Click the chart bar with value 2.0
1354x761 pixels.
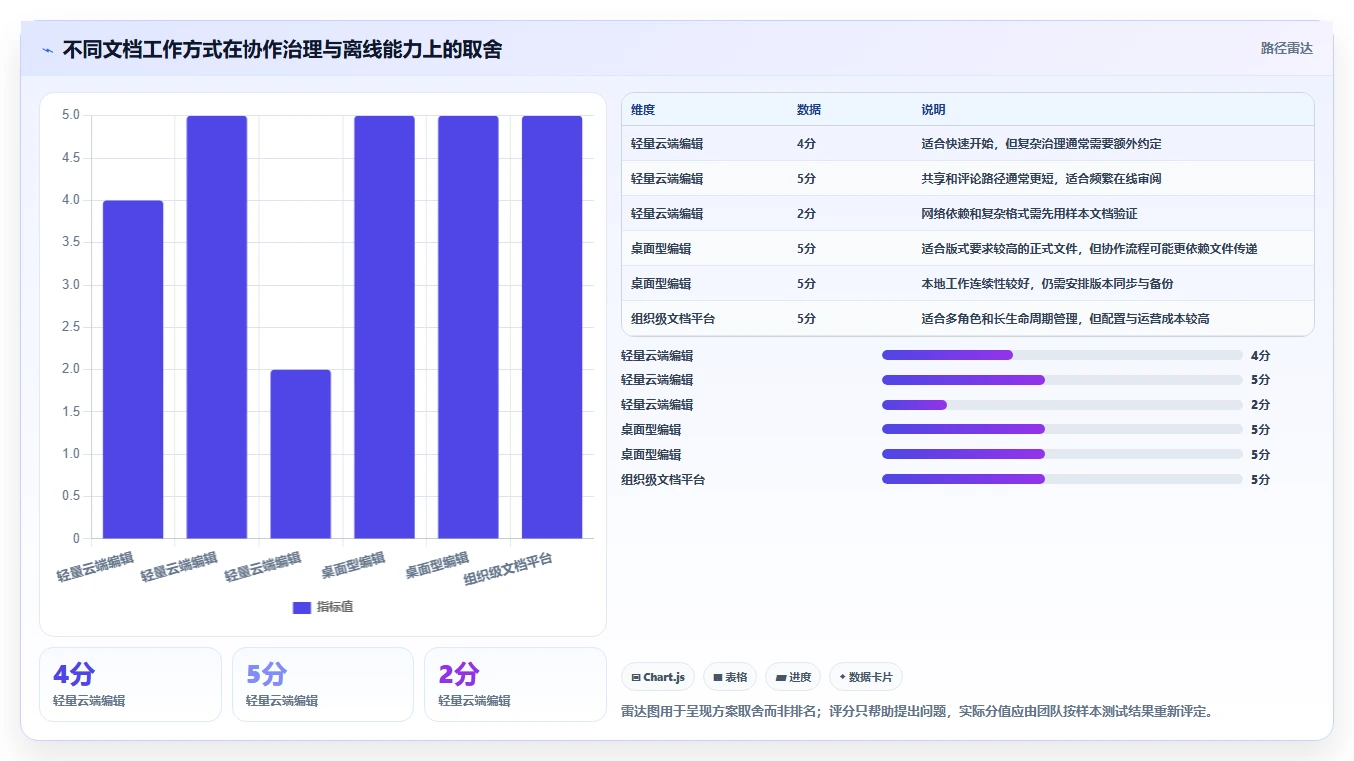click(300, 454)
